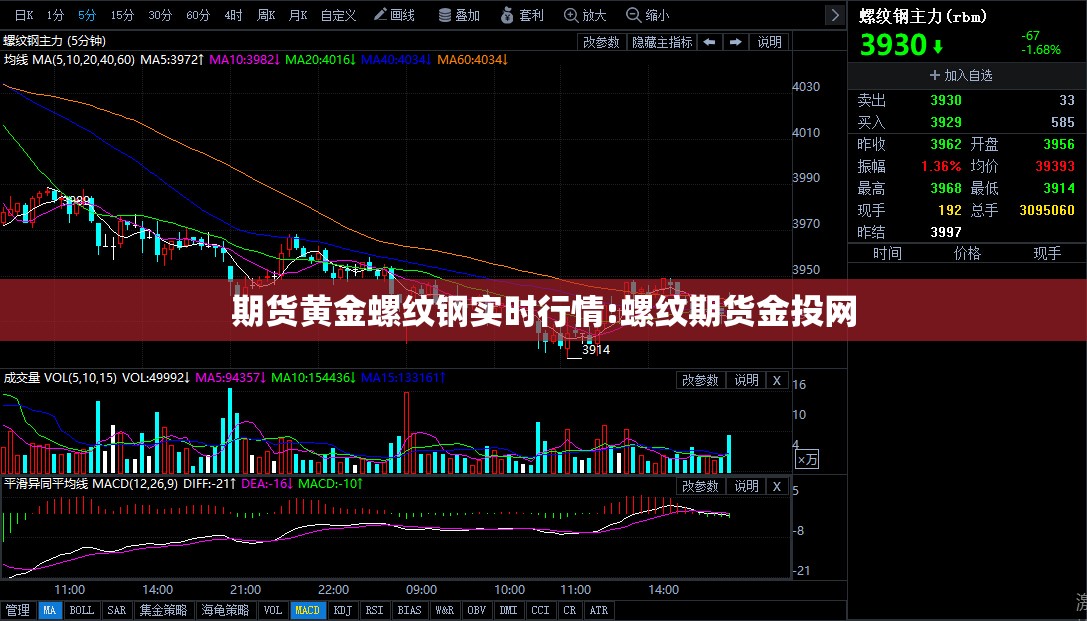Open the 叠加 overlay tool

(459, 15)
